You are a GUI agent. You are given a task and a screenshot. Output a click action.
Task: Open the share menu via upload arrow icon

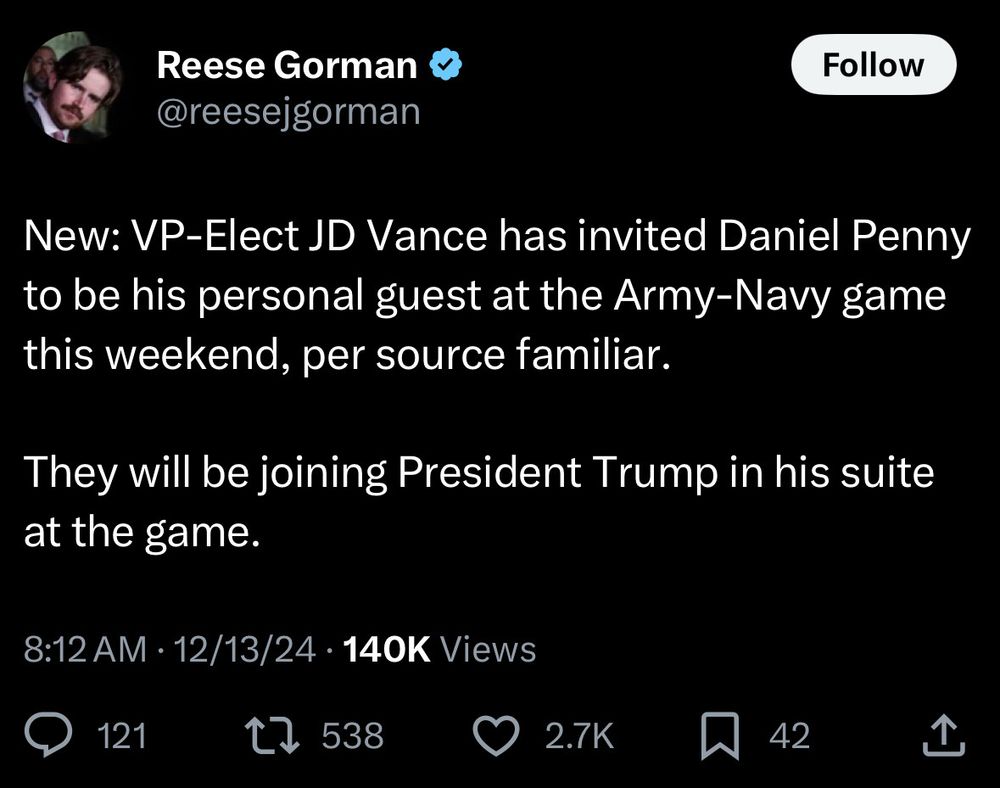[x=943, y=737]
